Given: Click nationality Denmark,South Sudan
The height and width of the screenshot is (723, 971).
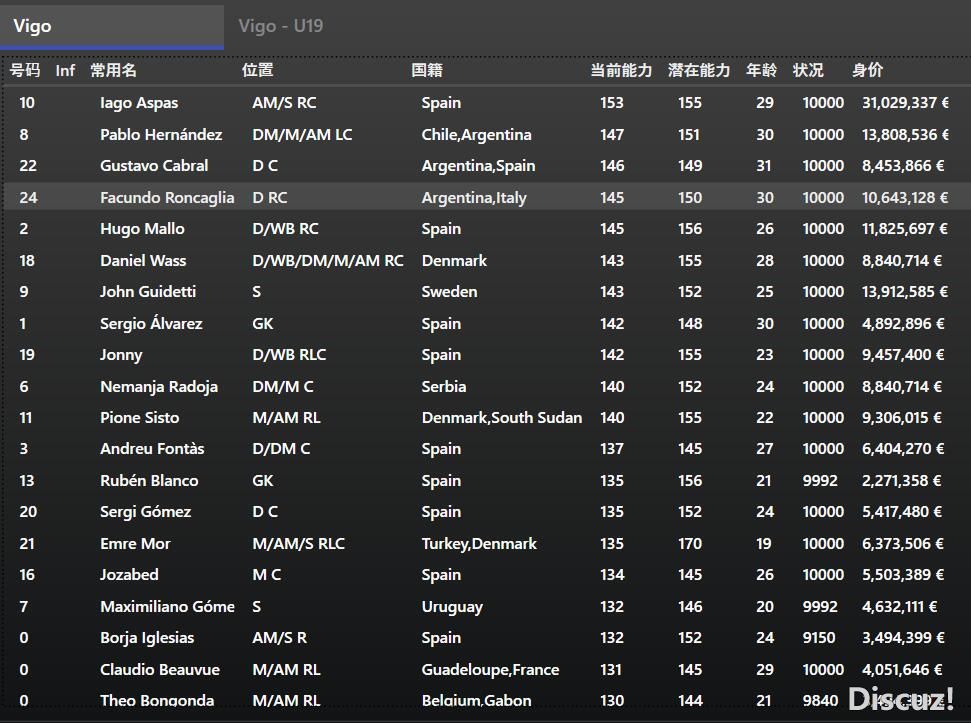Looking at the screenshot, I should pos(502,418).
